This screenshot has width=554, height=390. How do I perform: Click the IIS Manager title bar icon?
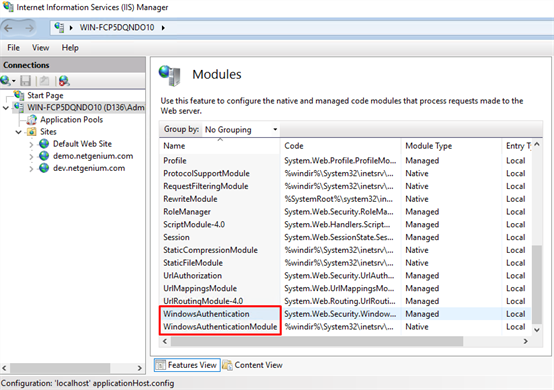[8, 7]
